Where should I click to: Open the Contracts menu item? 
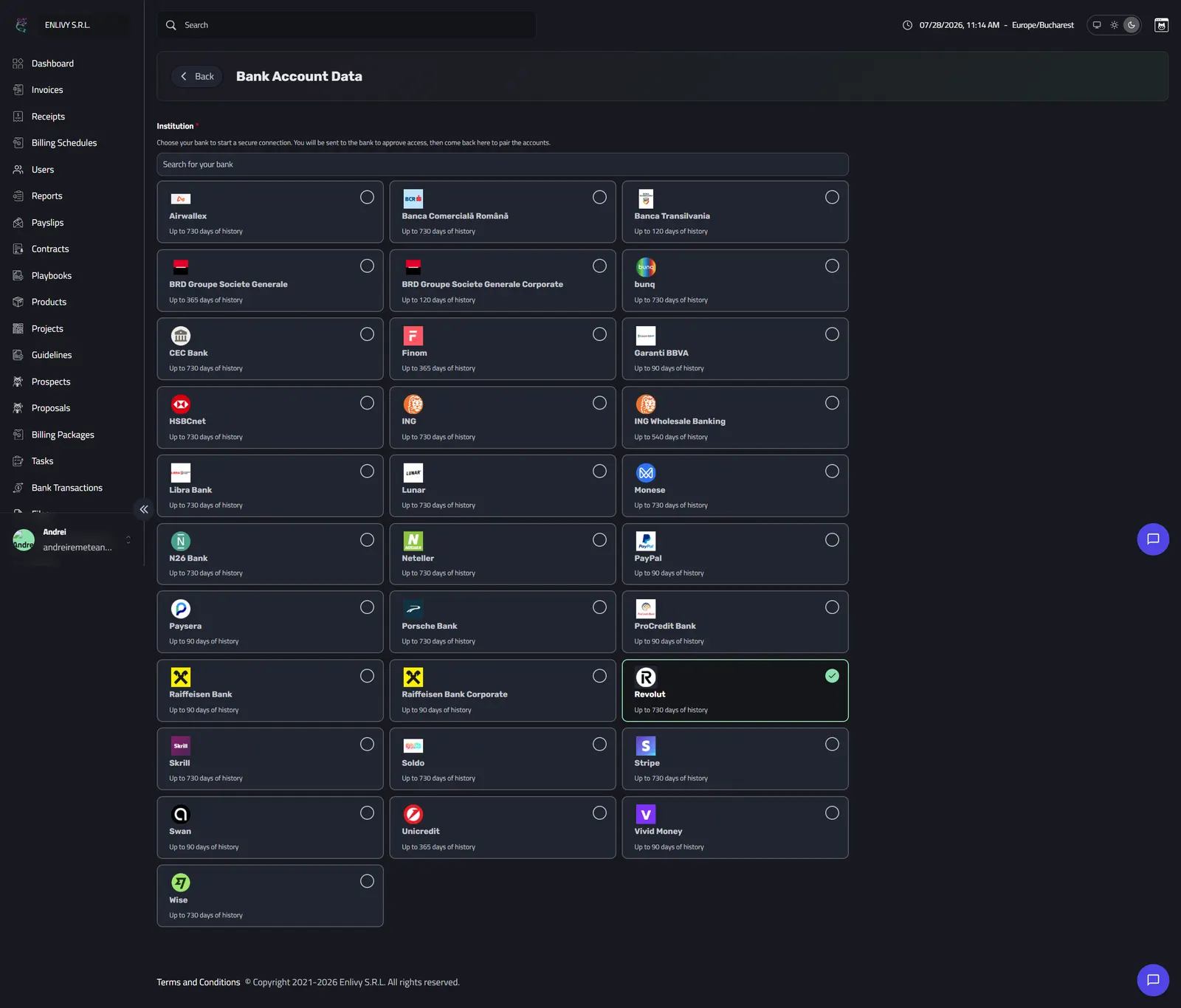coord(50,249)
